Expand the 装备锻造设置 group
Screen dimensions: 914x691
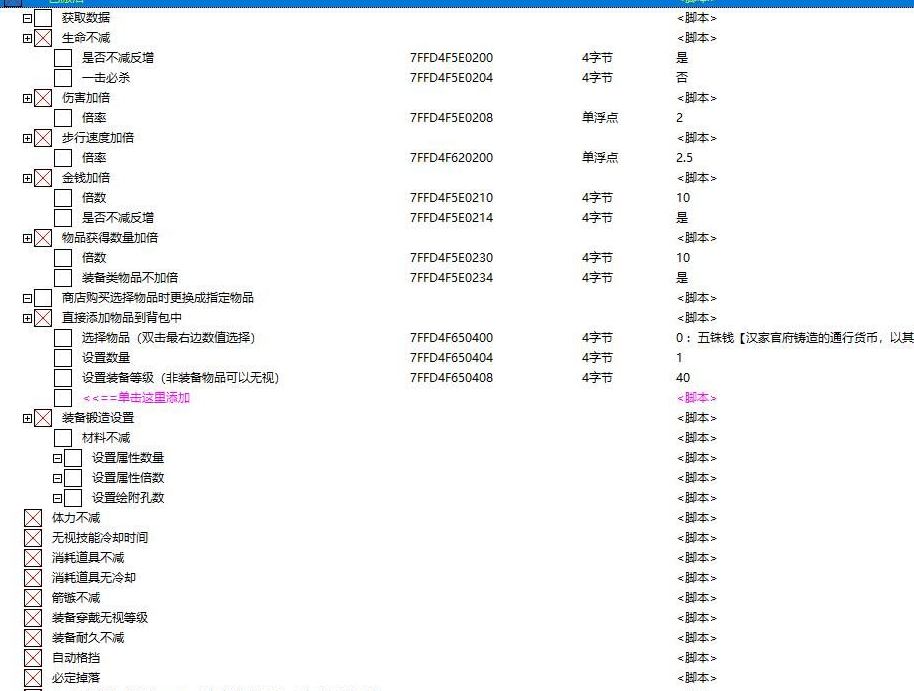click(x=27, y=418)
